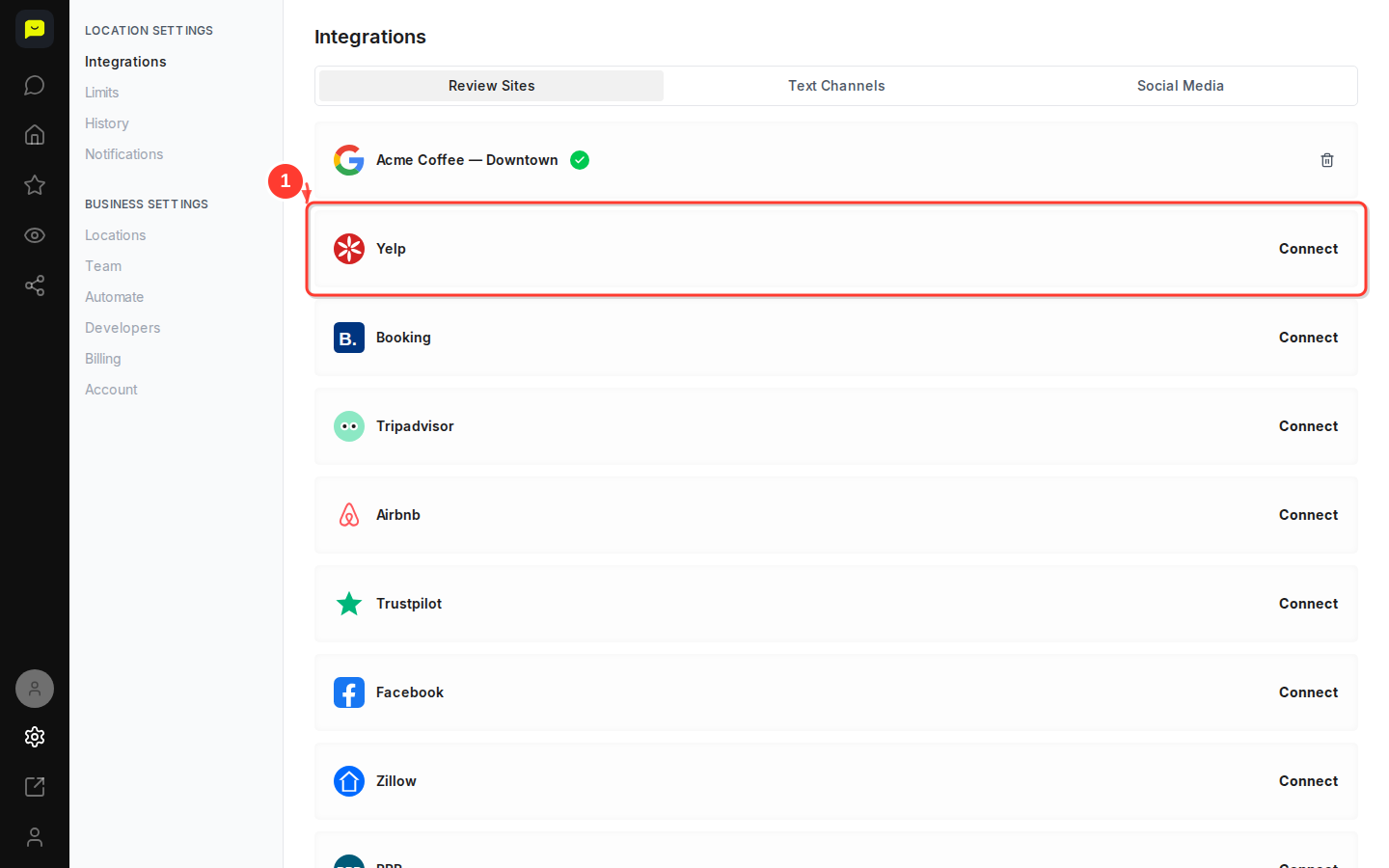Open the Notifications settings page
Viewport: 1389px width, 868px height.
[124, 154]
